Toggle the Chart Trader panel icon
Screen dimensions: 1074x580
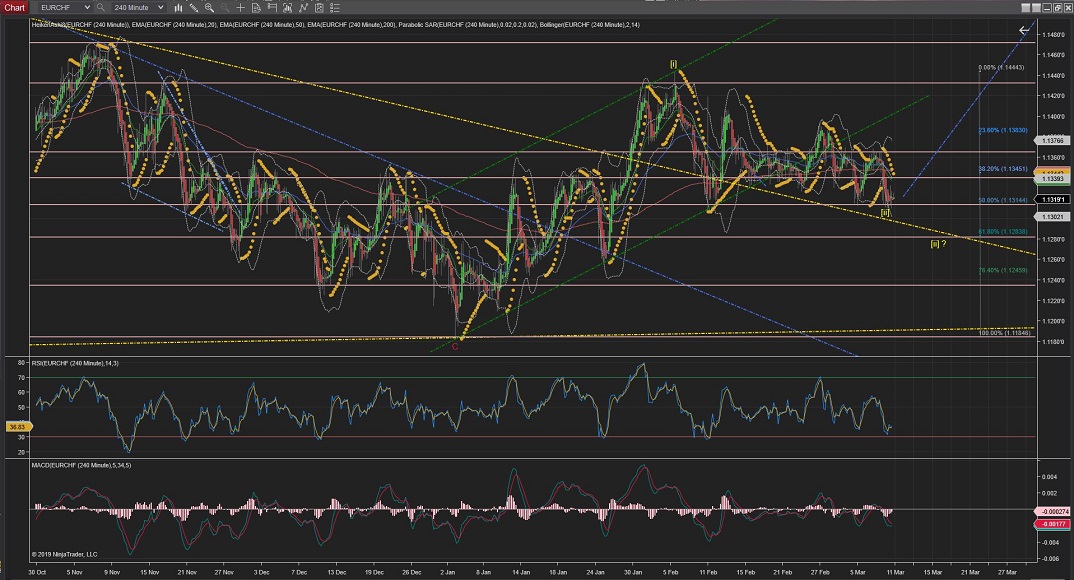272,8
